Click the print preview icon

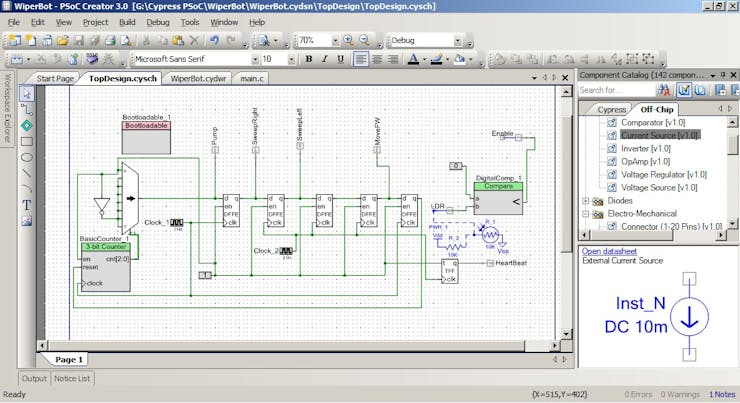coord(126,41)
